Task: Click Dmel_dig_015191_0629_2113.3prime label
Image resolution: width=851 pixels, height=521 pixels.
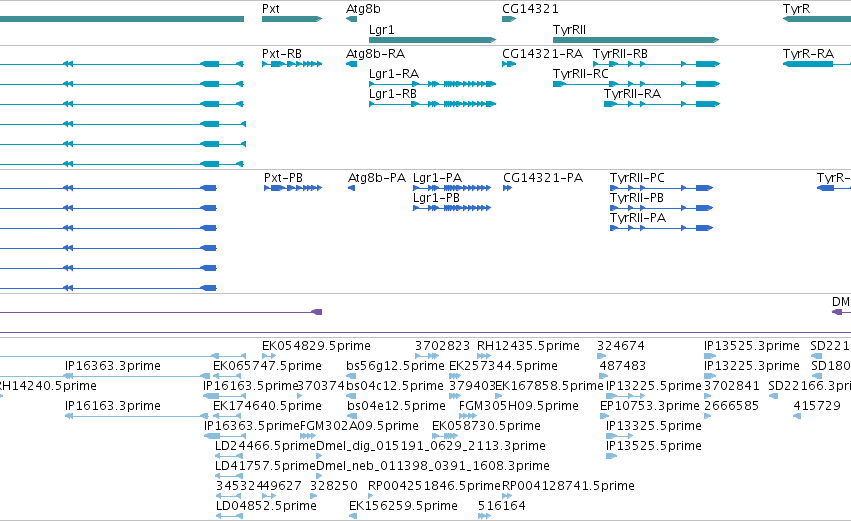Action: coord(431,447)
